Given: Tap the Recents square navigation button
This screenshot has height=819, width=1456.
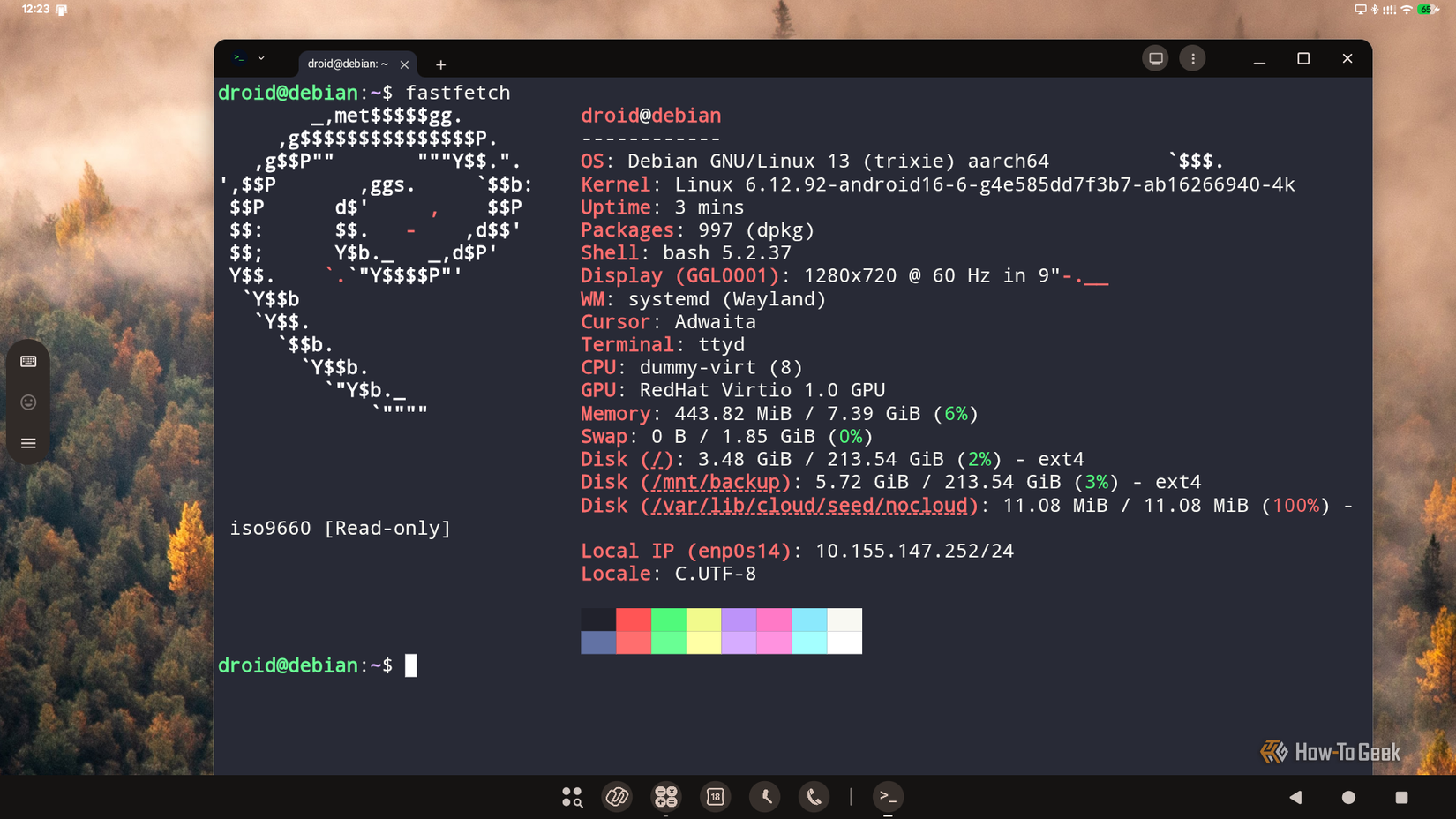Looking at the screenshot, I should [1401, 797].
